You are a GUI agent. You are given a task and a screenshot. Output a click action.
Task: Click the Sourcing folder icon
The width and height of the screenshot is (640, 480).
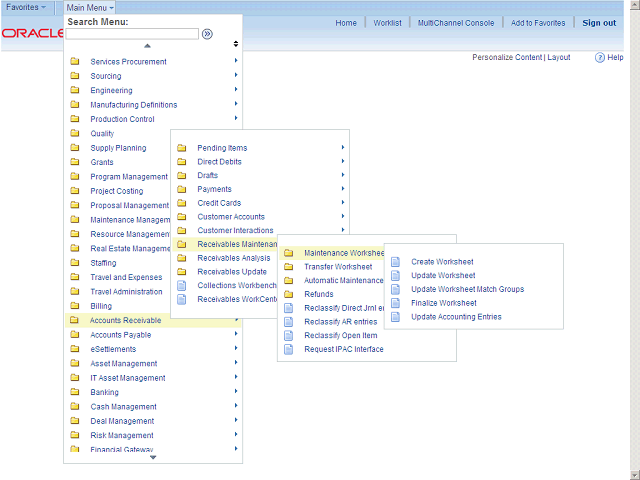pos(75,76)
